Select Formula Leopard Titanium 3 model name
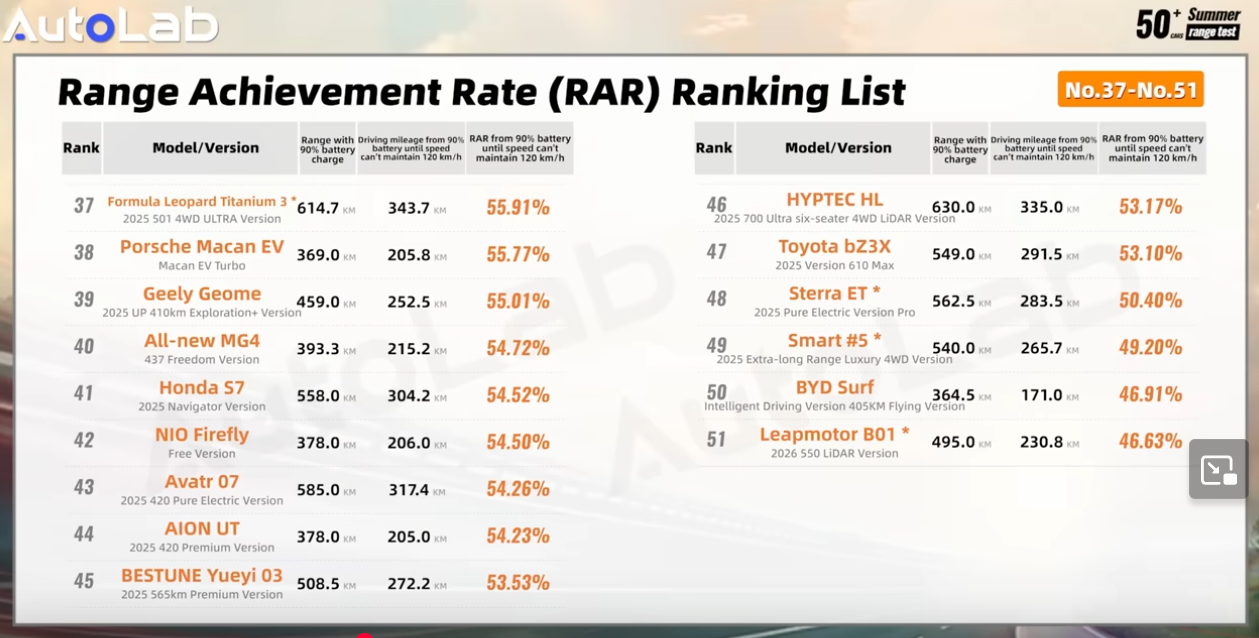The image size is (1259, 638). (x=202, y=201)
